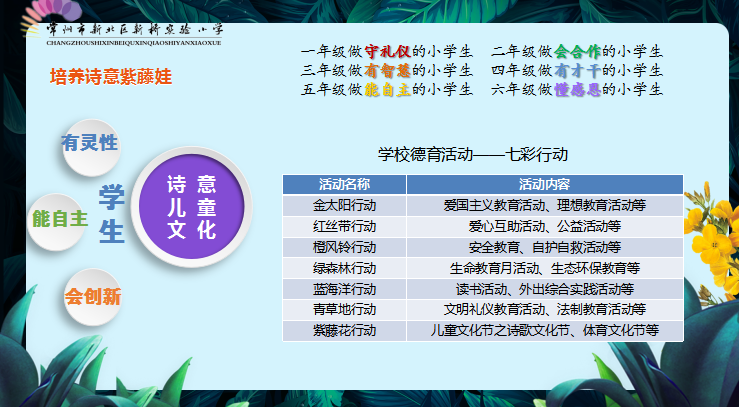Click the line 五年级做能自主的小学生
Image resolution: width=739 pixels, height=407 pixels.
386,89
